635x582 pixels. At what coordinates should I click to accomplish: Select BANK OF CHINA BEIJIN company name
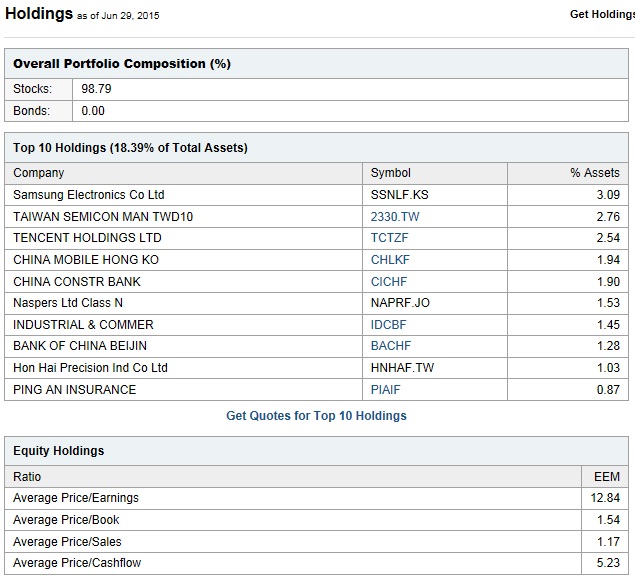coord(80,345)
